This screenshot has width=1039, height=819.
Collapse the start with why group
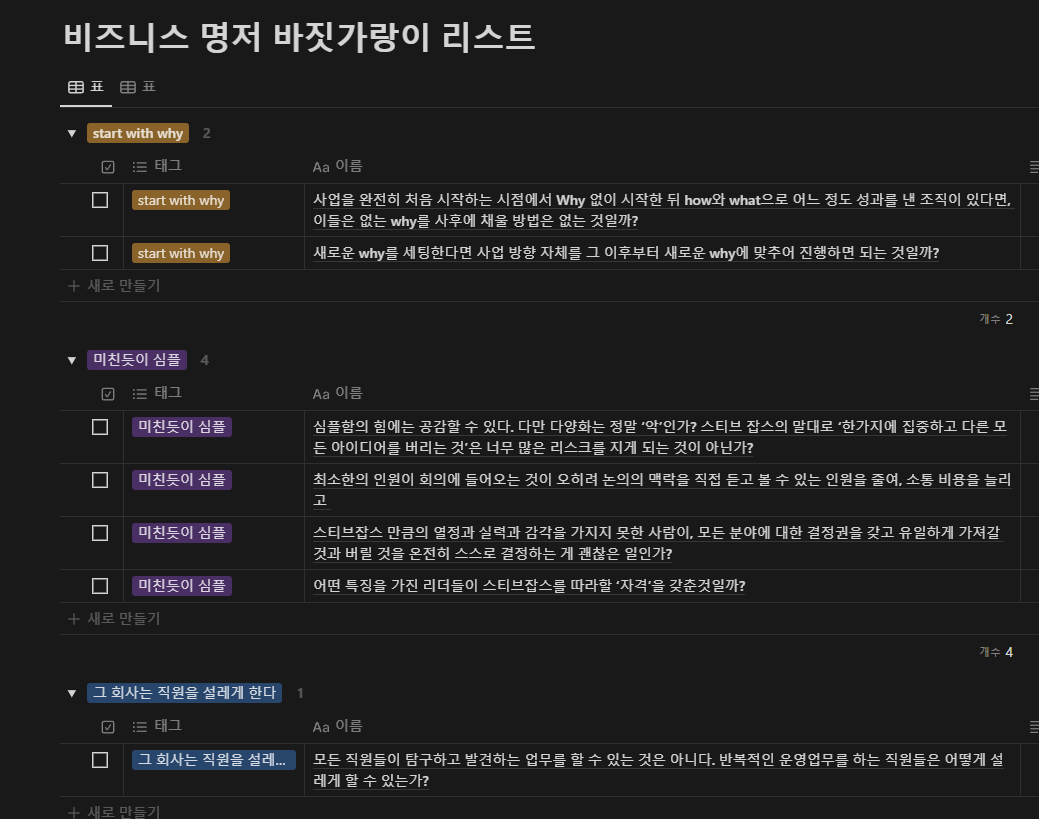(x=70, y=132)
